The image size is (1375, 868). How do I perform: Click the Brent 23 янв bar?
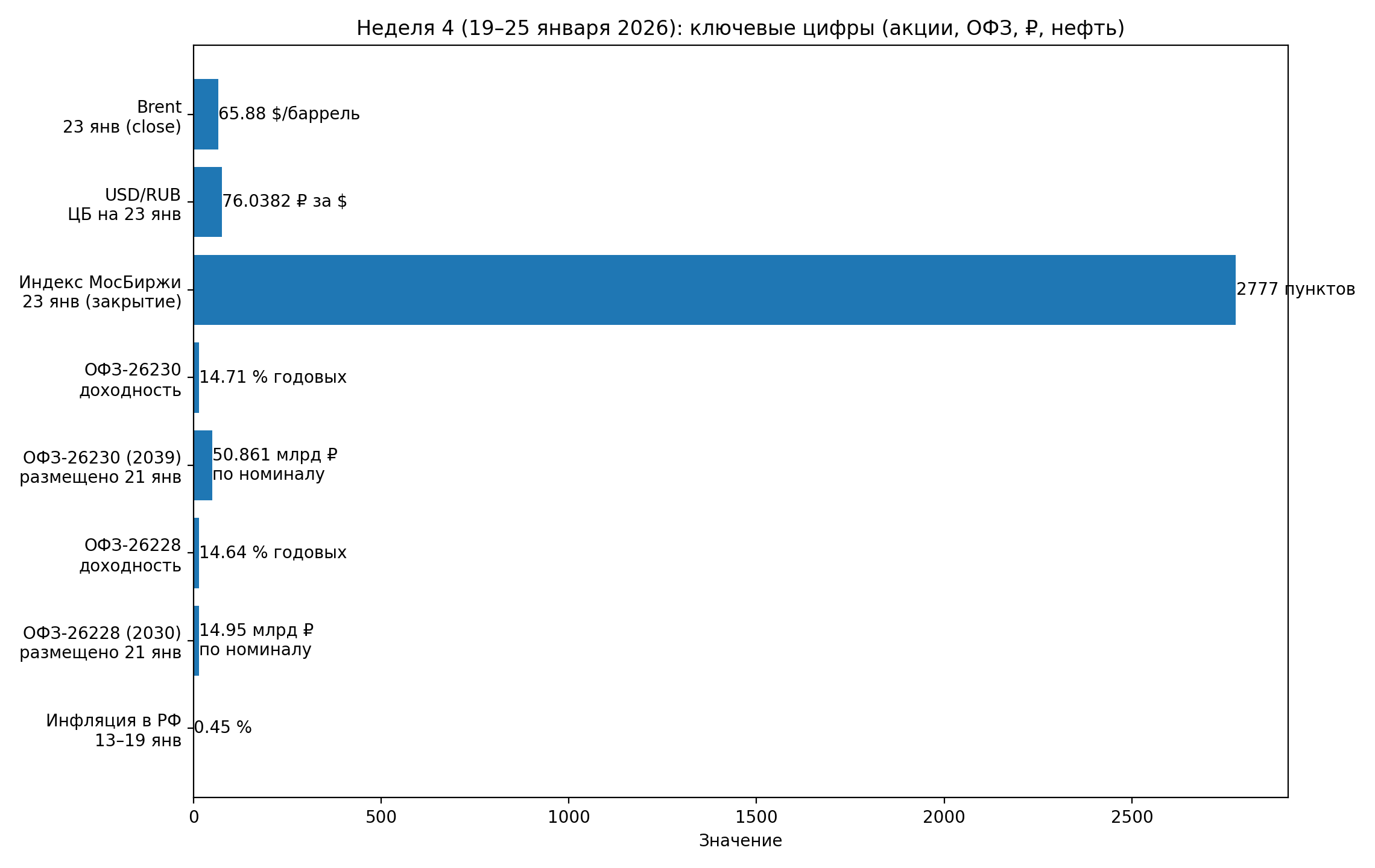click(206, 114)
